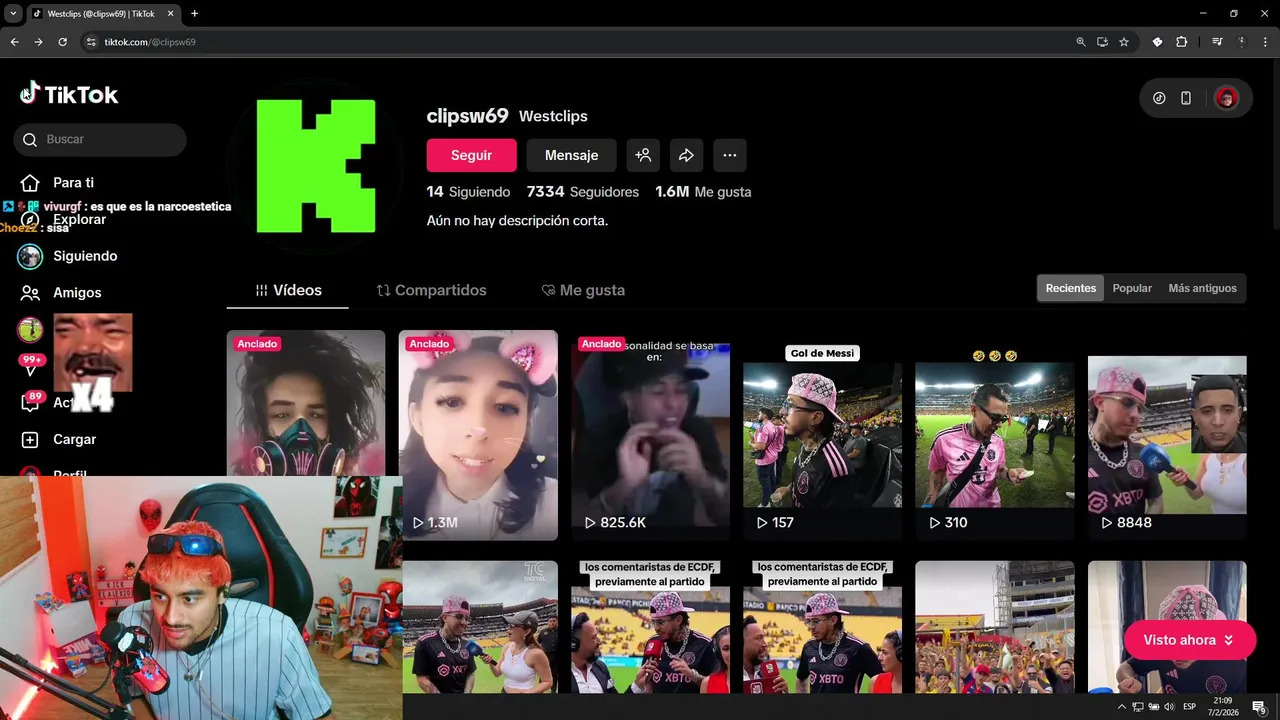This screenshot has height=720, width=1280.
Task: Click the TikTok logo in the sidebar
Action: (x=69, y=94)
